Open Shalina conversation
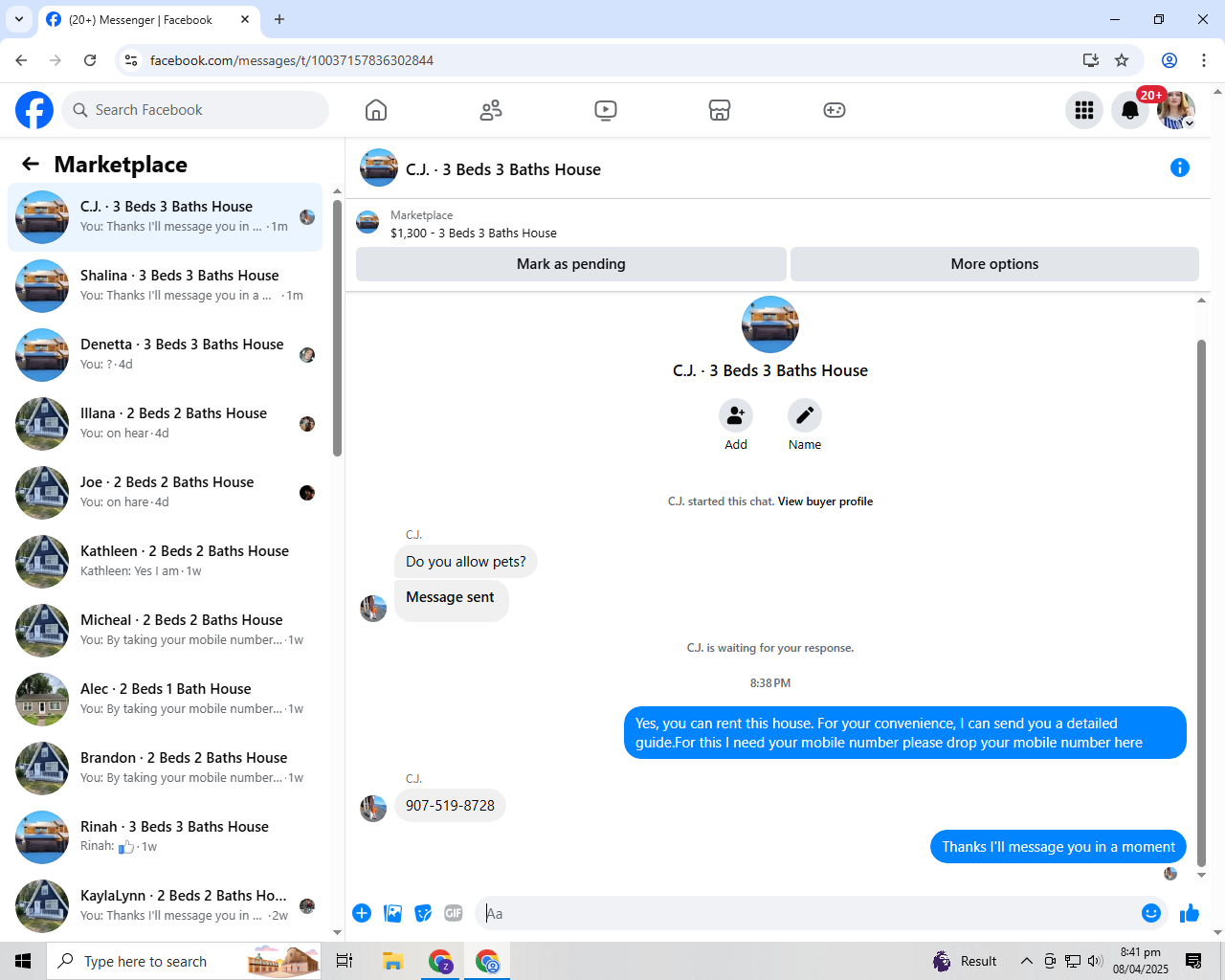Viewport: 1225px width, 980px height. click(x=166, y=286)
